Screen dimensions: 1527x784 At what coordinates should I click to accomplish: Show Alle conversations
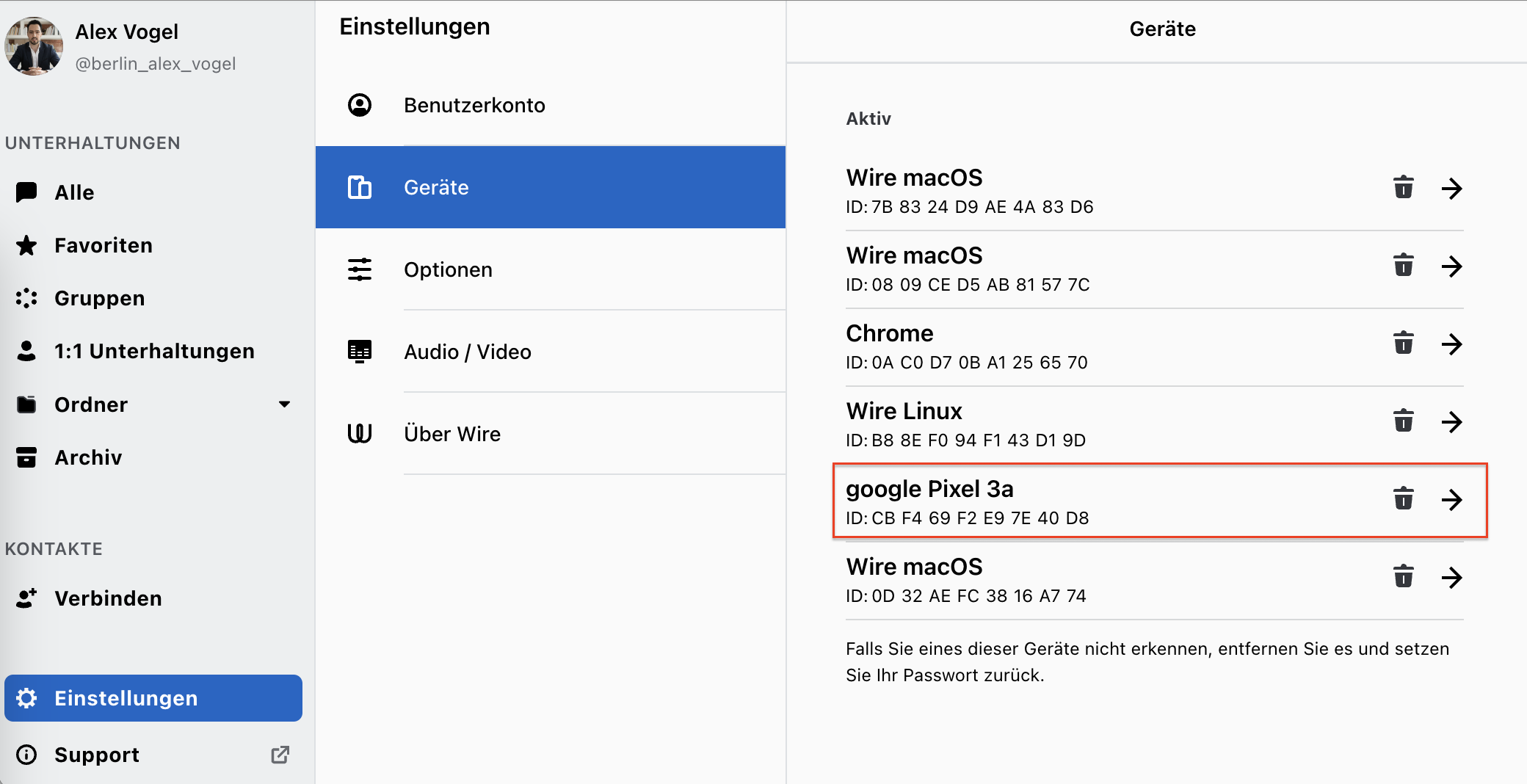153,192
